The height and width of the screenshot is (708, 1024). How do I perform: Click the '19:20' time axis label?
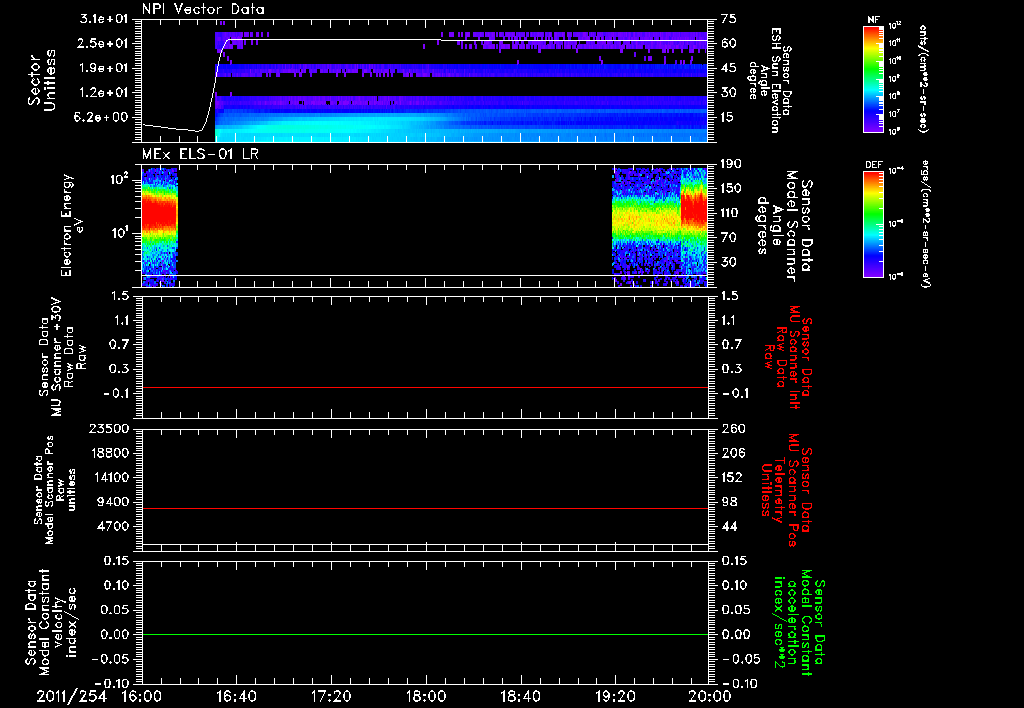click(x=615, y=696)
